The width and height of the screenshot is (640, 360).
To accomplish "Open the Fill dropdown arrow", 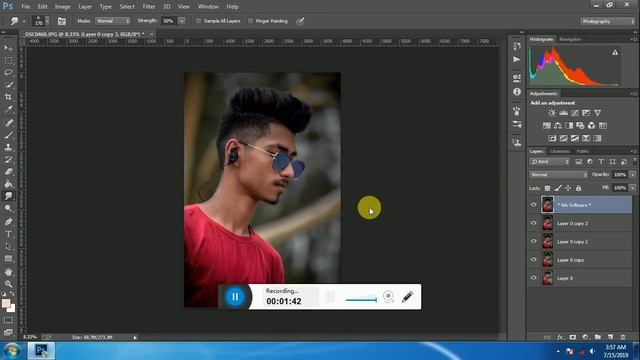I will (633, 188).
